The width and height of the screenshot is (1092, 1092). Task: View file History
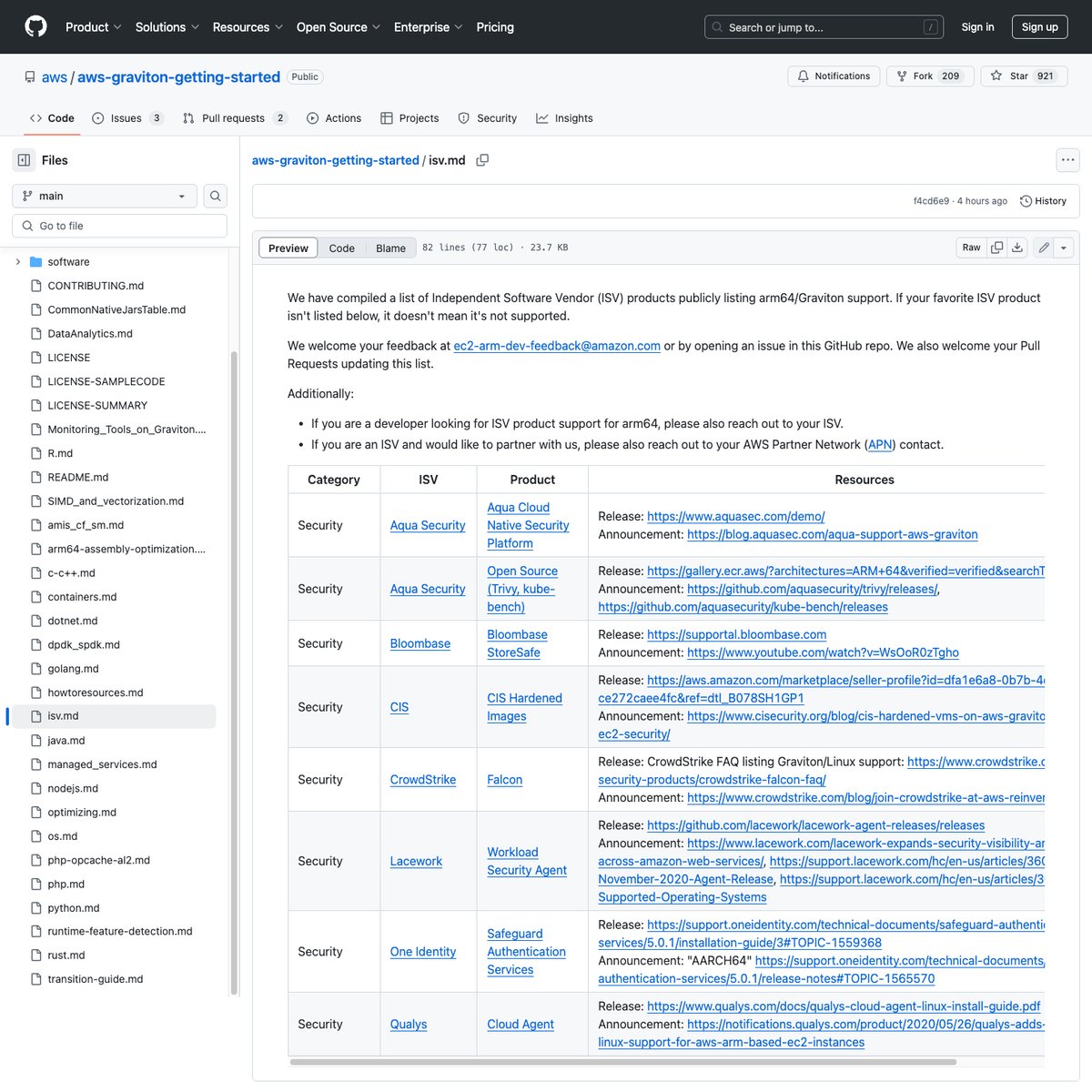pos(1043,201)
